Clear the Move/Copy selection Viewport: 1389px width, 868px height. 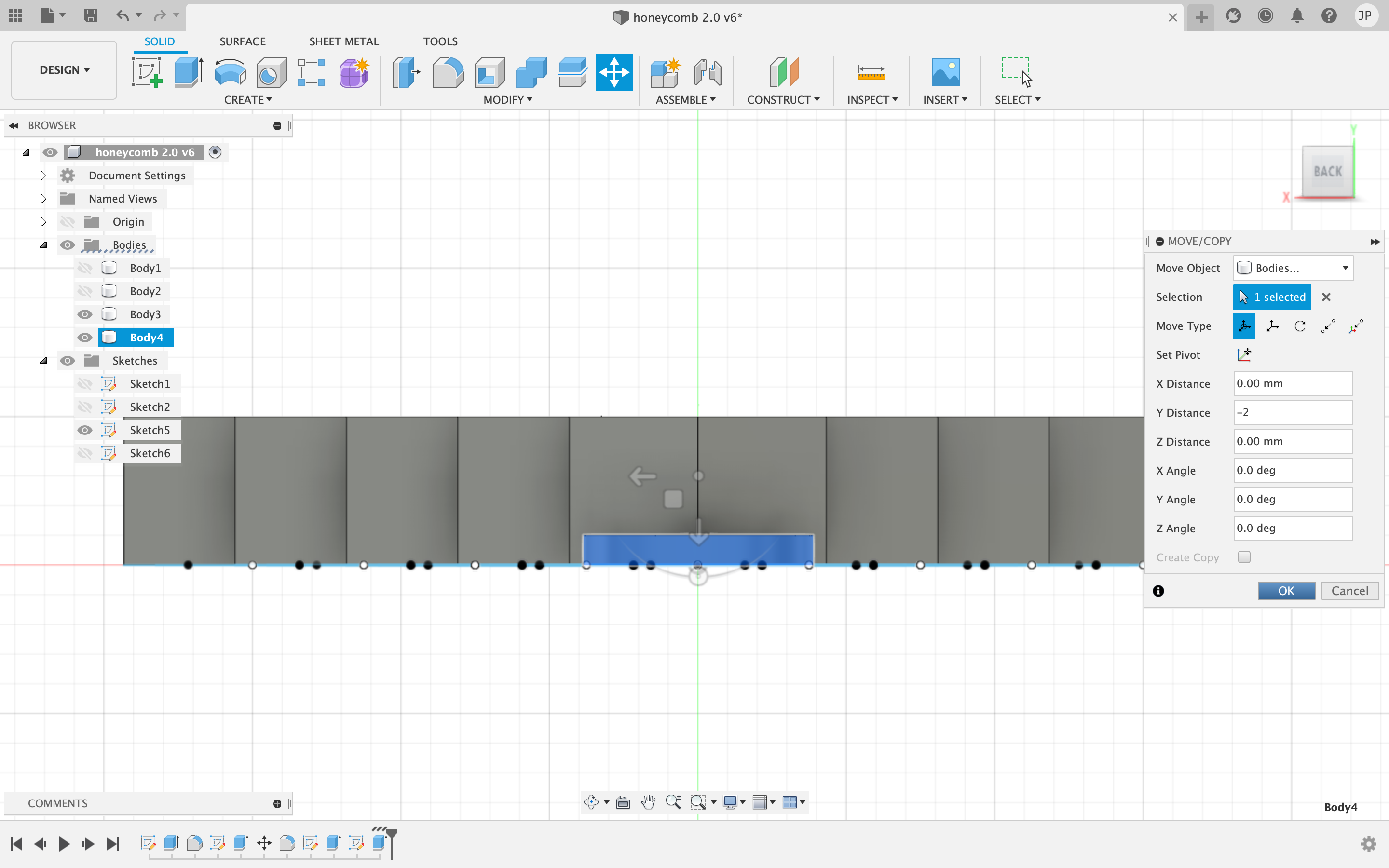[1326, 298]
